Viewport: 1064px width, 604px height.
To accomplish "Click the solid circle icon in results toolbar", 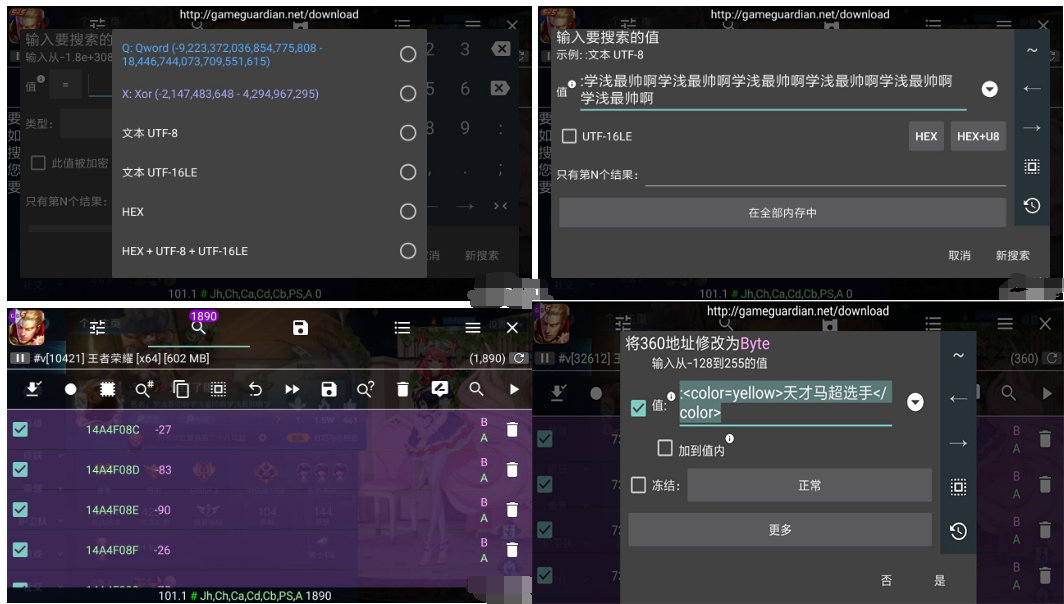I will point(71,389).
